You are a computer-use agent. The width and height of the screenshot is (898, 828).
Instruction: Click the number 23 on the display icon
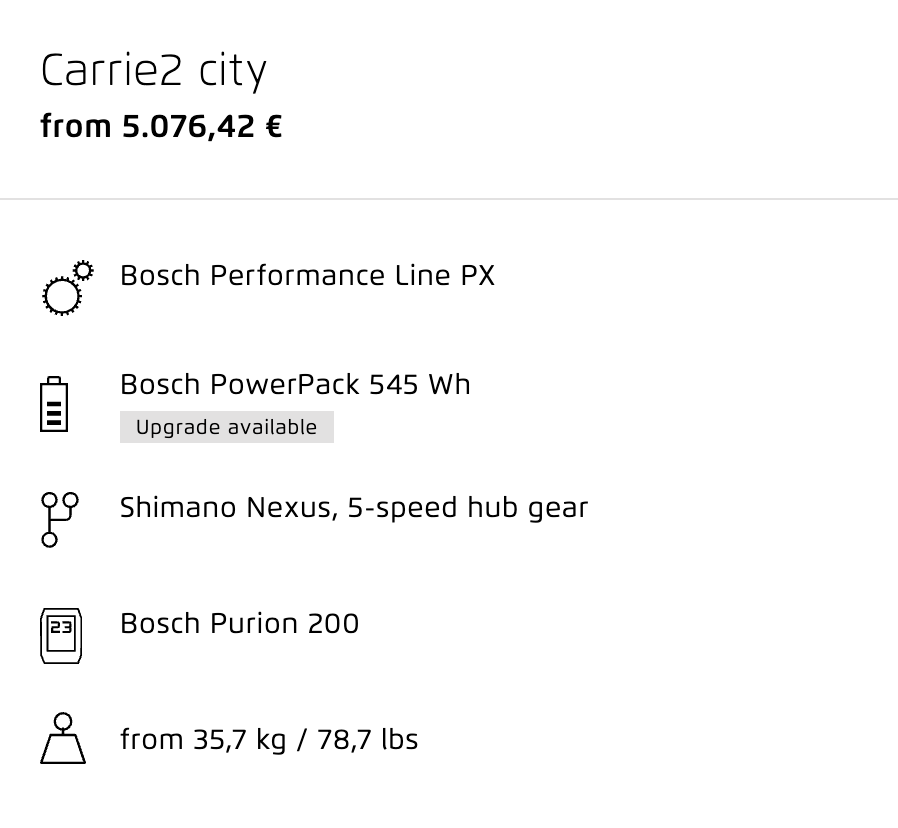coord(61,627)
